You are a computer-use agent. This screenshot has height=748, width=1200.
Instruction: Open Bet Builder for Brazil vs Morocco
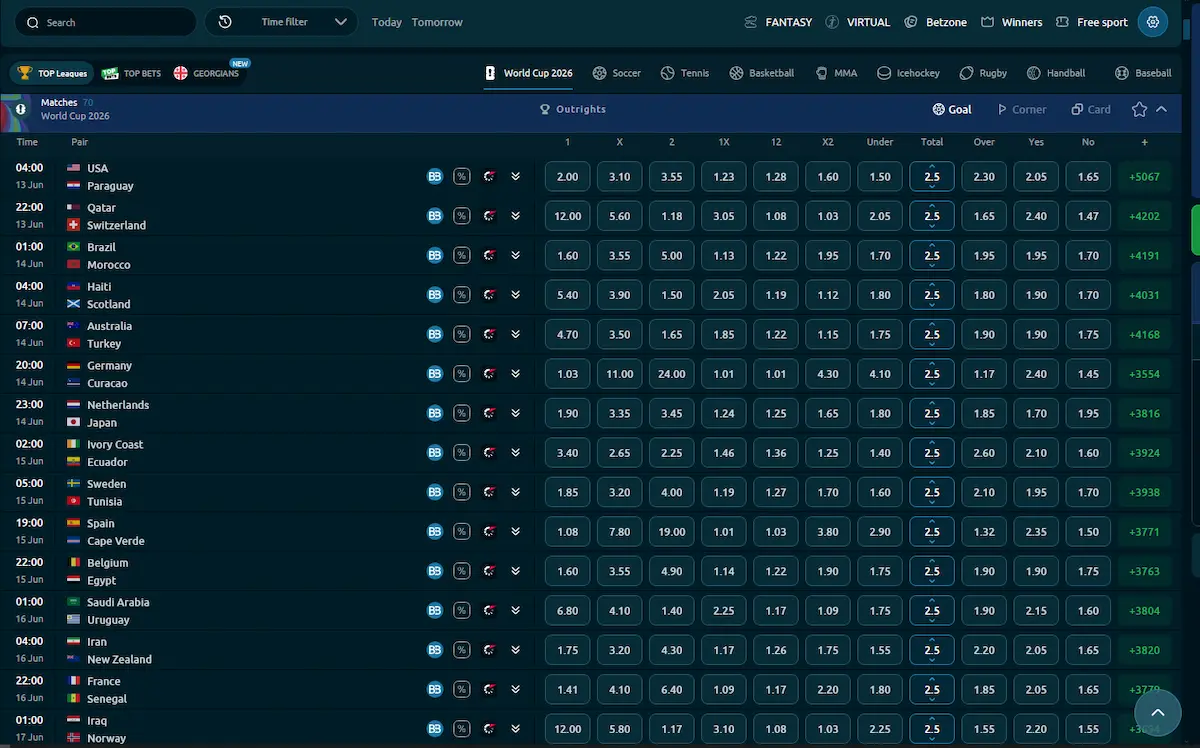[435, 255]
